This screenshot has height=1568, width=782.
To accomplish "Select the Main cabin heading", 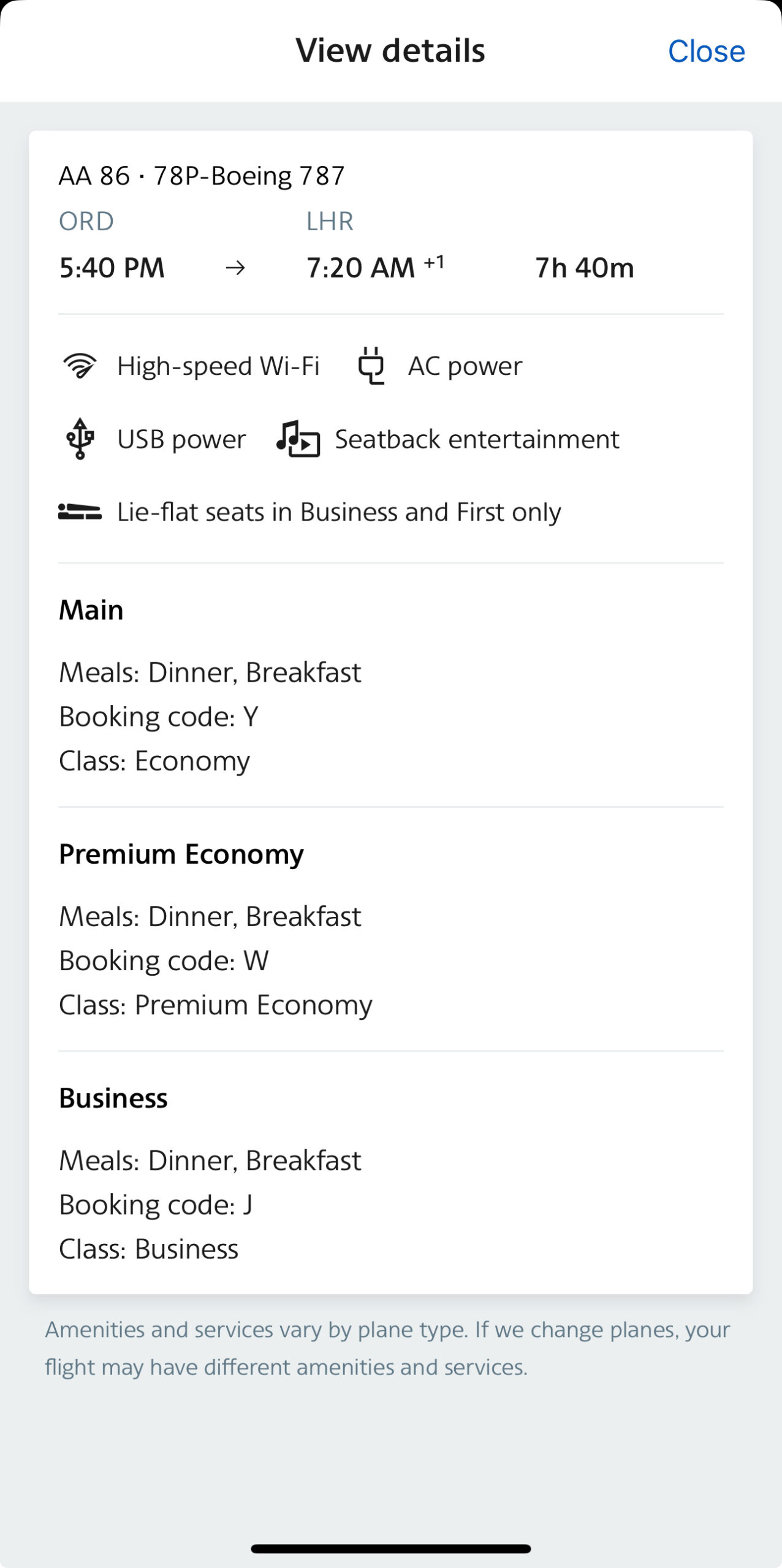I will coord(91,610).
